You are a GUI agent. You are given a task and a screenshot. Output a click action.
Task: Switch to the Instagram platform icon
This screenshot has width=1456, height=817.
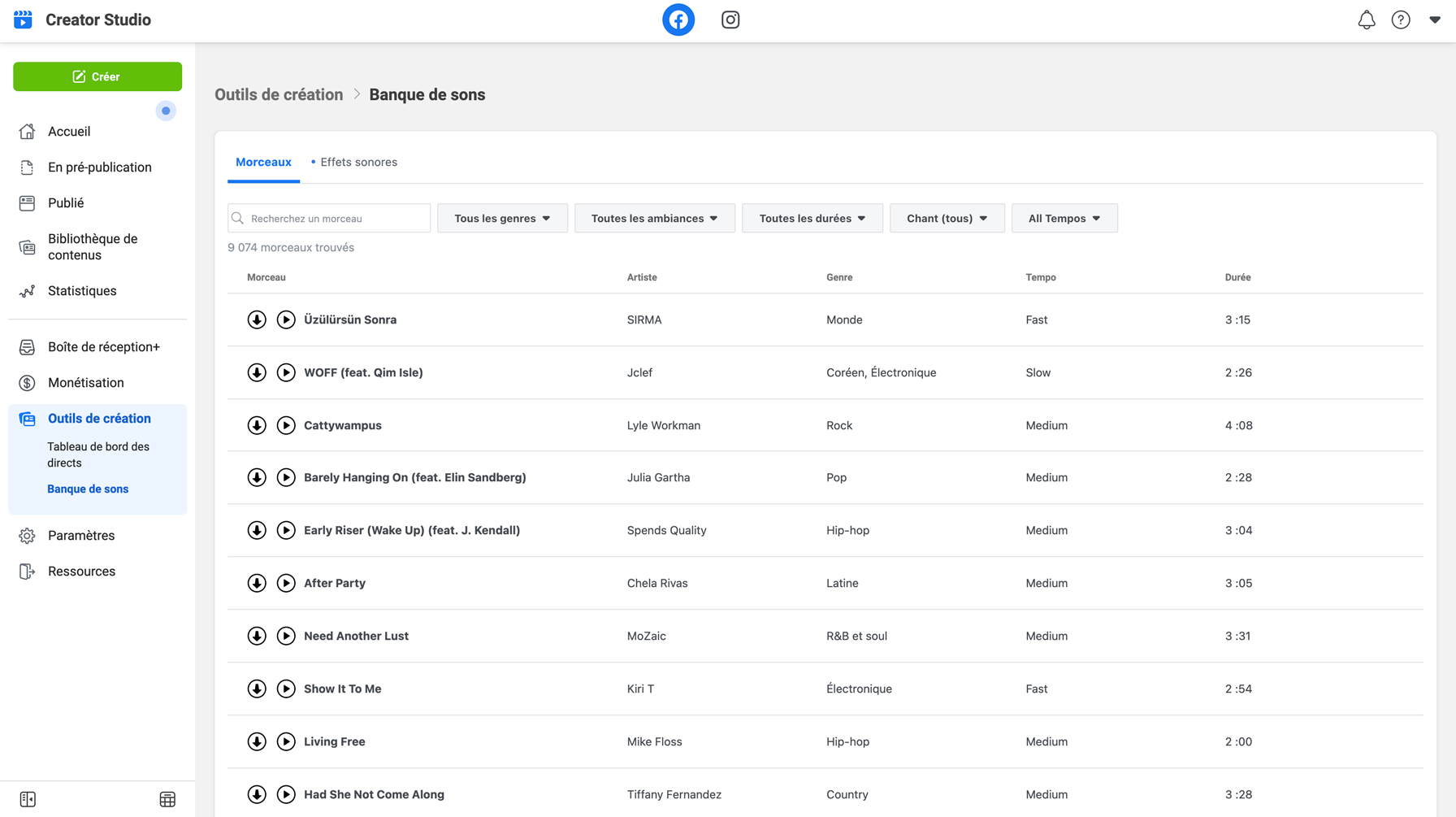[x=730, y=20]
